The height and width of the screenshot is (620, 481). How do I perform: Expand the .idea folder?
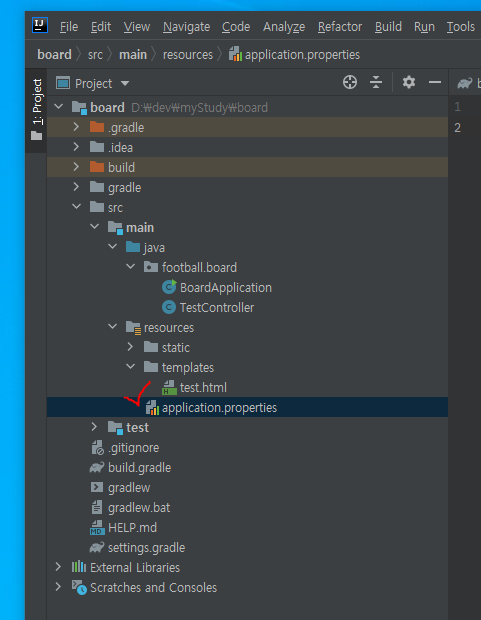[76, 147]
